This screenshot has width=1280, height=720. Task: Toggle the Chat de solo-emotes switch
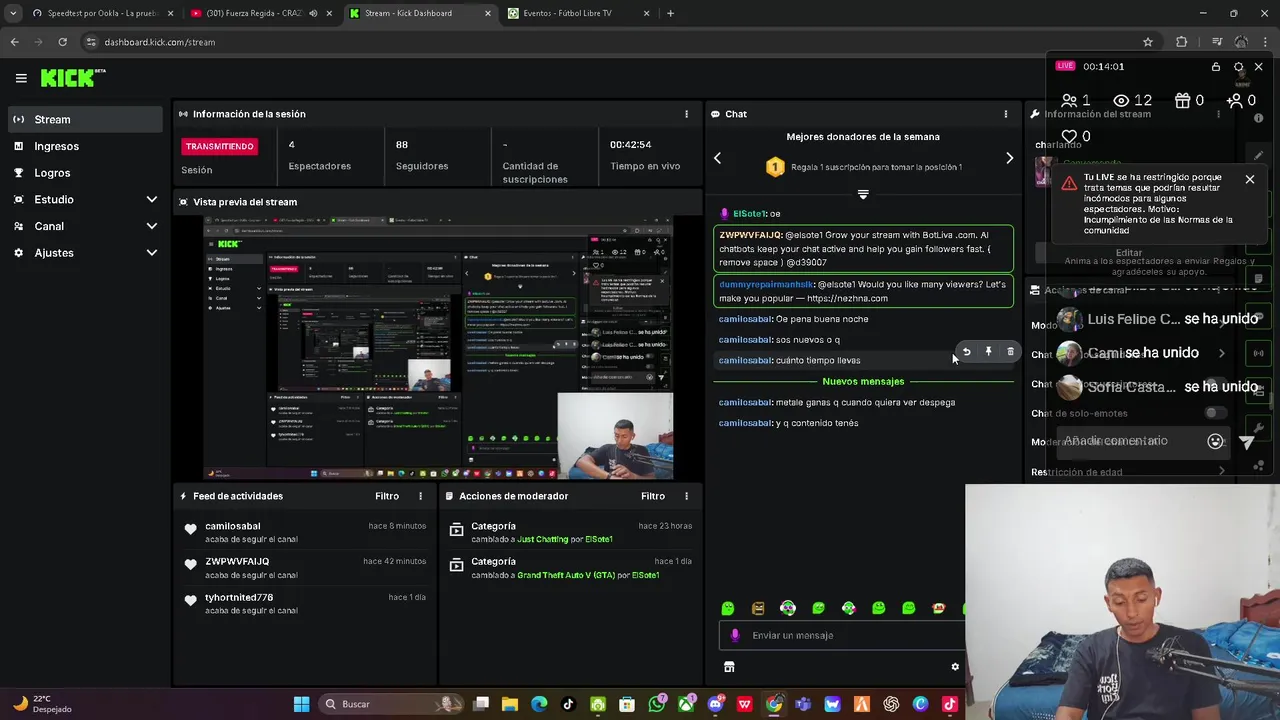1214,413
